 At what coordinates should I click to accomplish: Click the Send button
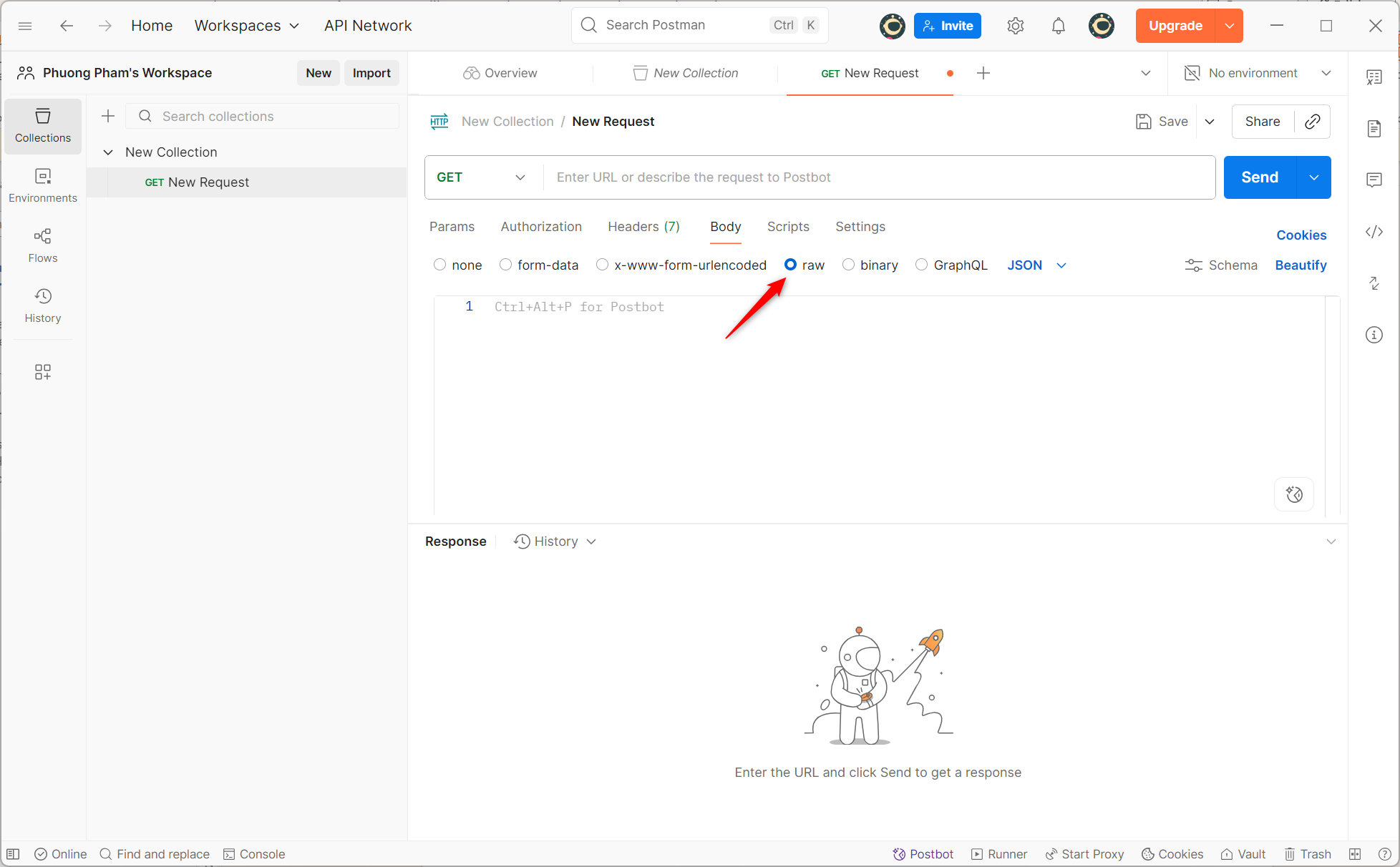[x=1258, y=177]
